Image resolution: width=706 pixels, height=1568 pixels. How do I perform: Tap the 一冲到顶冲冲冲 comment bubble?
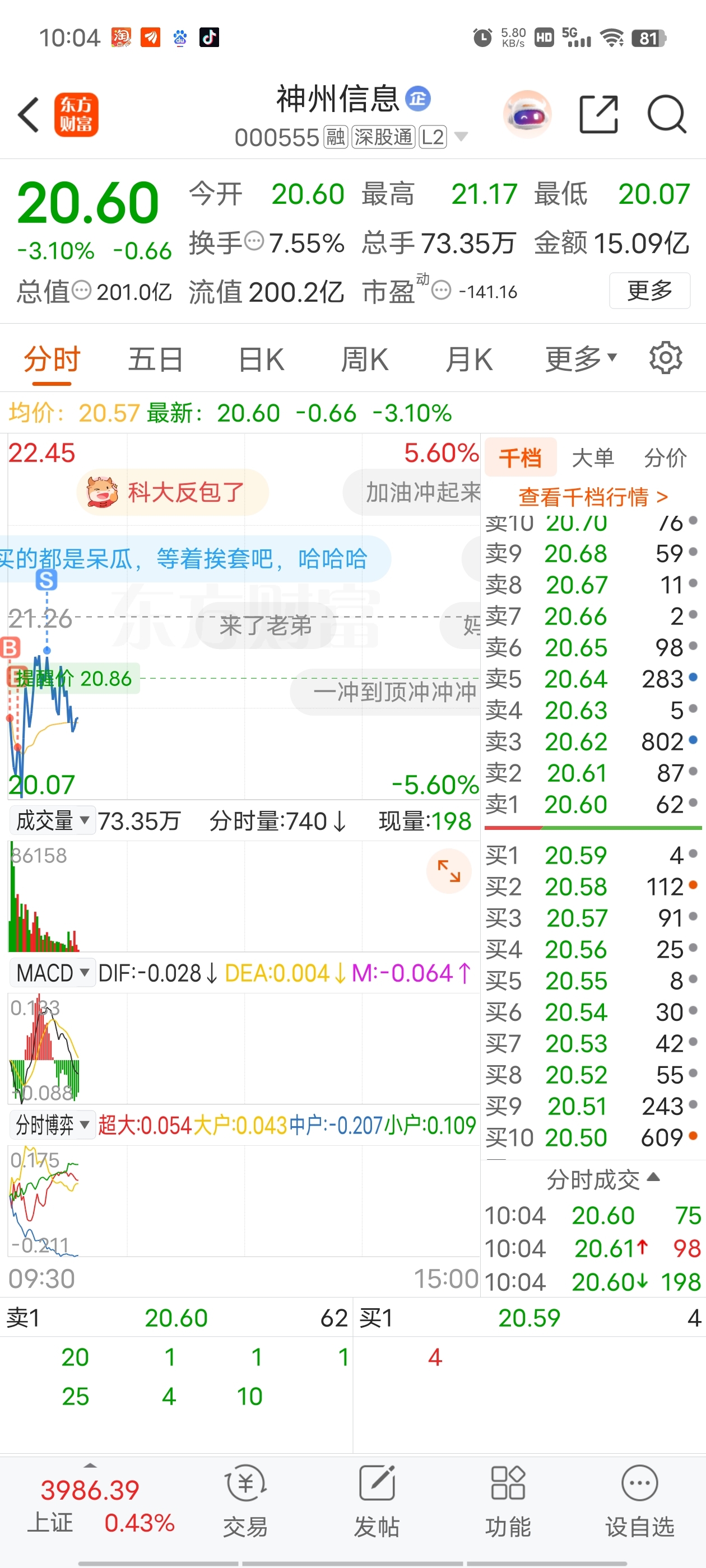(x=385, y=692)
